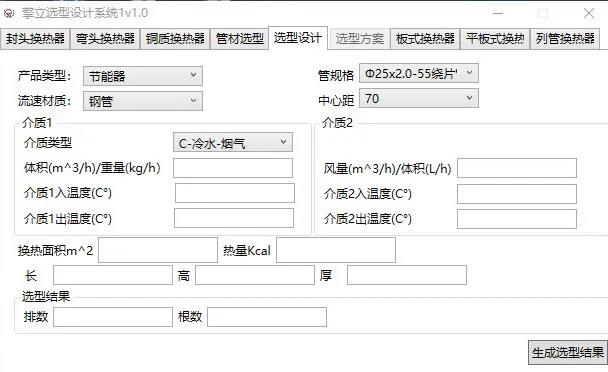Click the 热量Kcal input field
608x372 pixels.
click(336, 250)
